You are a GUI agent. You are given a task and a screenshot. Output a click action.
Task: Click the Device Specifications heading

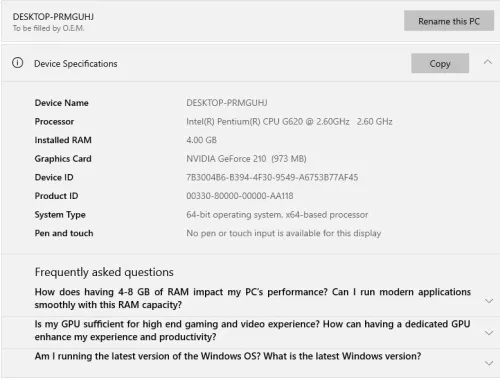76,64
